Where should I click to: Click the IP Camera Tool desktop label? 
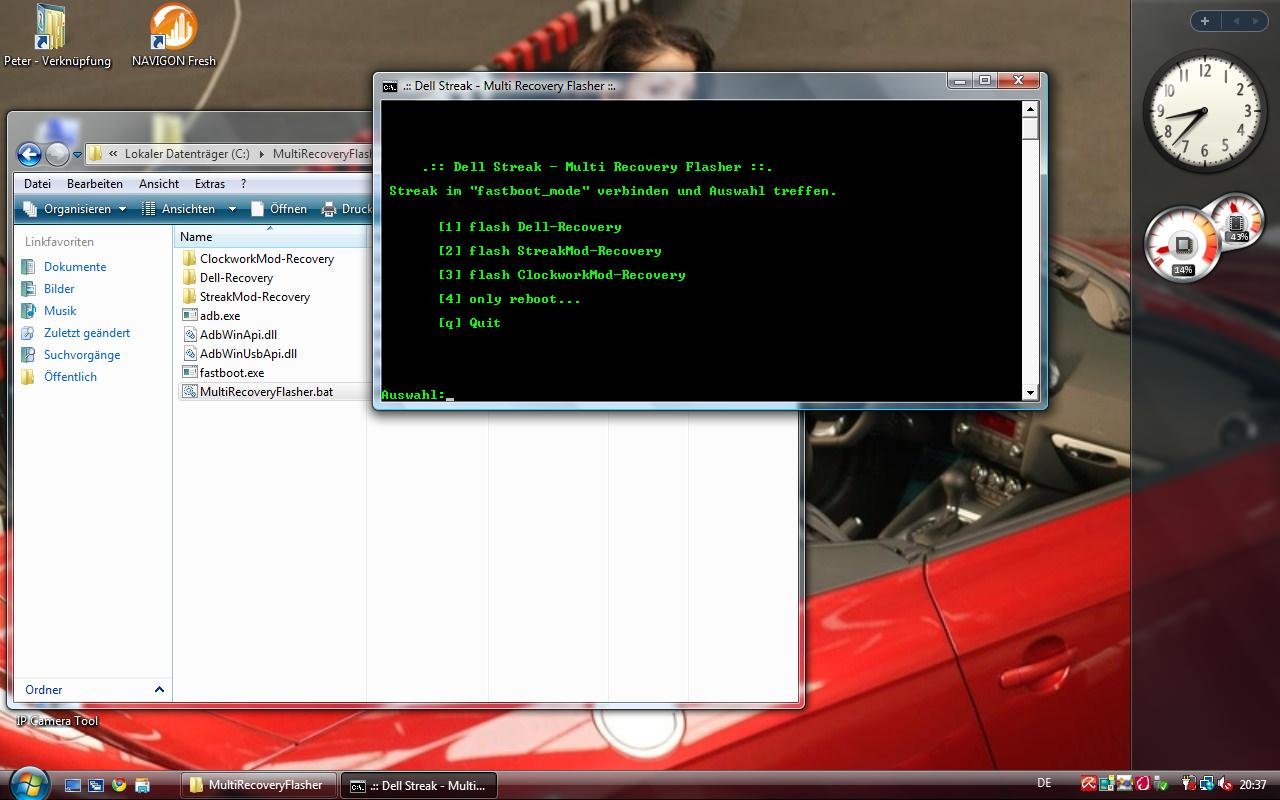(58, 721)
